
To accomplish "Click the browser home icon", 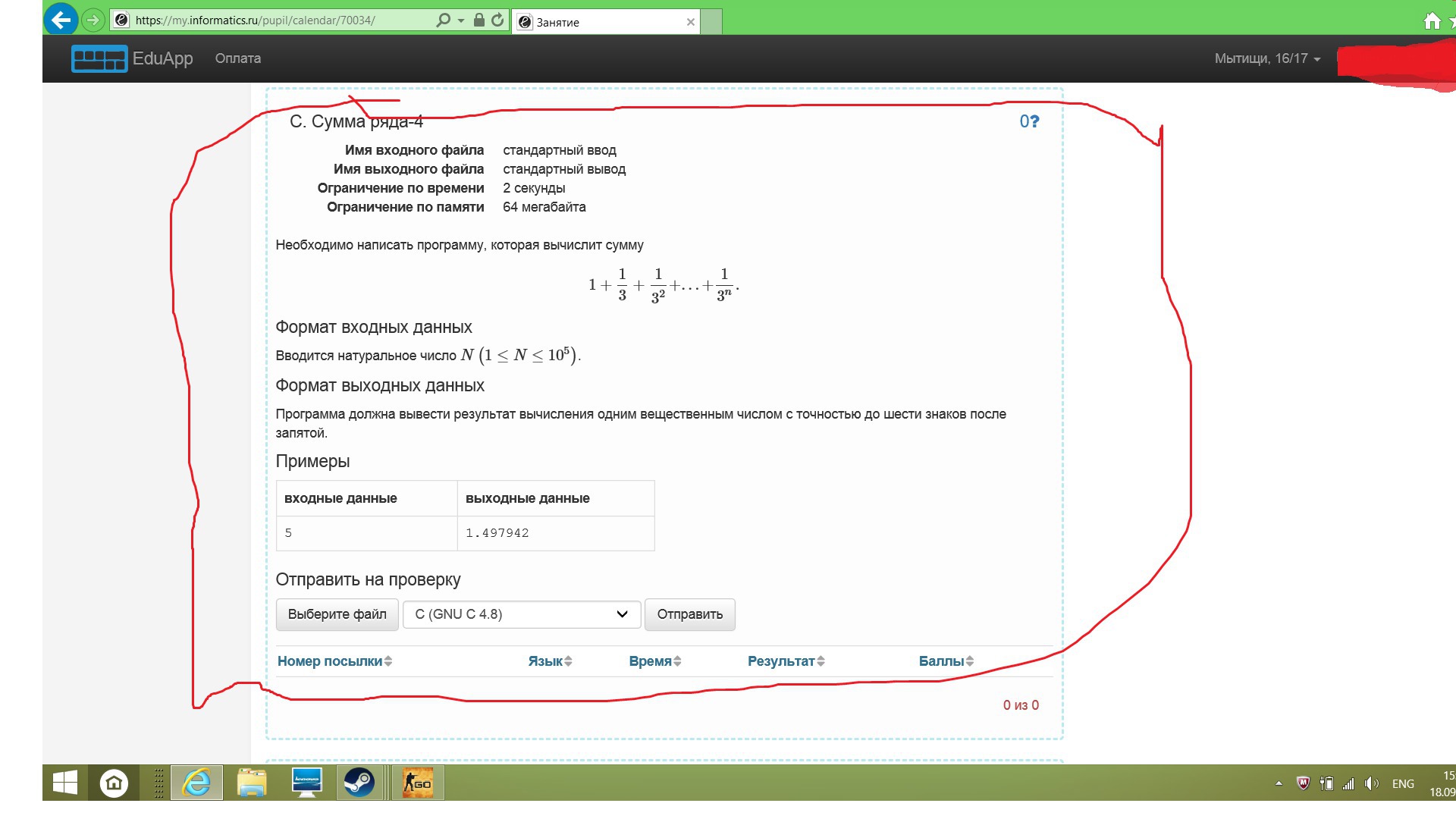I will click(x=1432, y=21).
